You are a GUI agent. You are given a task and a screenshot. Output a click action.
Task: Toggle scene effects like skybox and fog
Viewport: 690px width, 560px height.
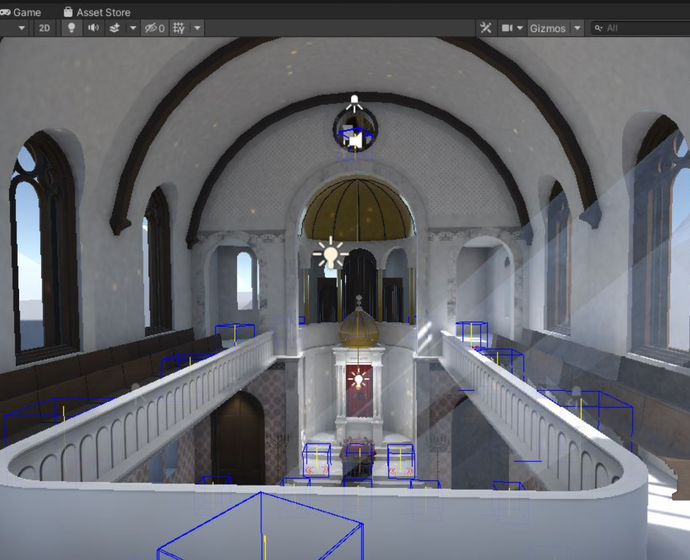tap(115, 28)
